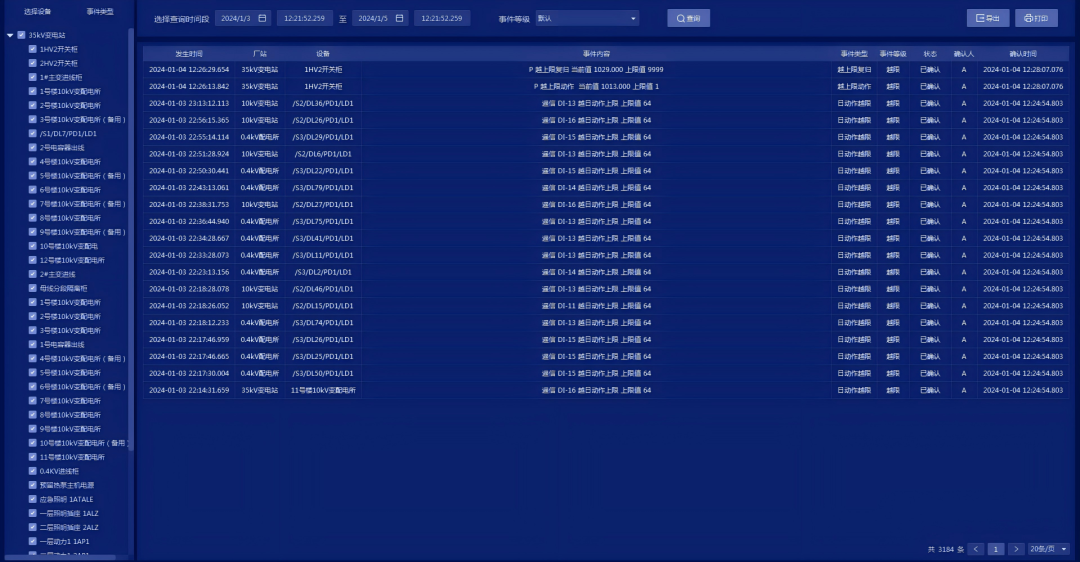Image resolution: width=1080 pixels, height=562 pixels.
Task: Go to the next results page
Action: (1016, 549)
